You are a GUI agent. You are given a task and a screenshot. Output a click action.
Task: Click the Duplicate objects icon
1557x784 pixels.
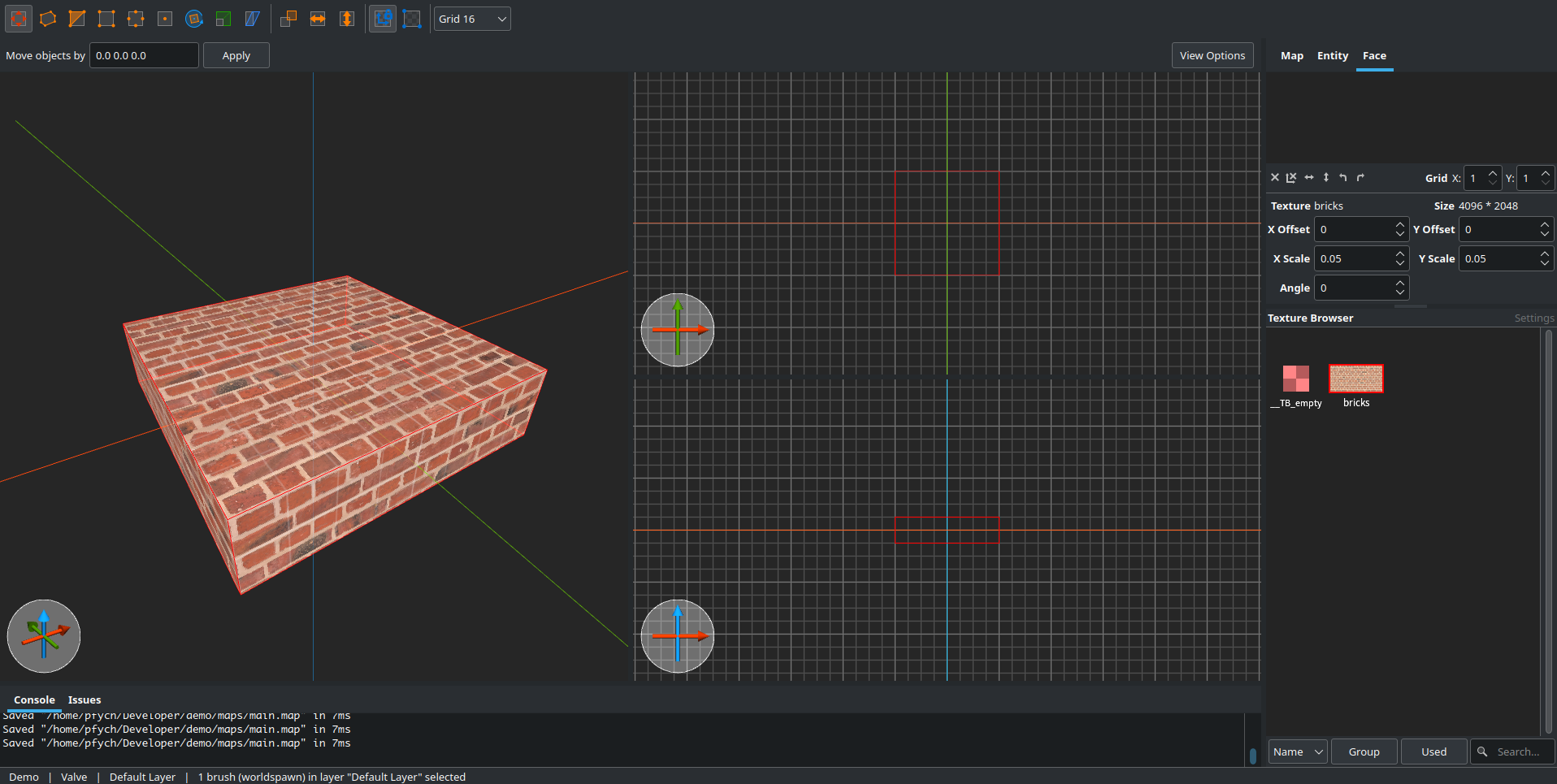(x=288, y=19)
